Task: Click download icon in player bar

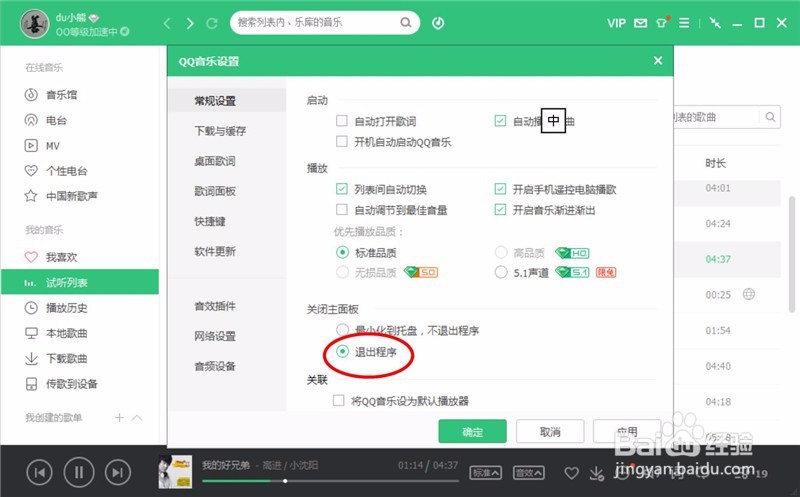Action: [x=596, y=473]
